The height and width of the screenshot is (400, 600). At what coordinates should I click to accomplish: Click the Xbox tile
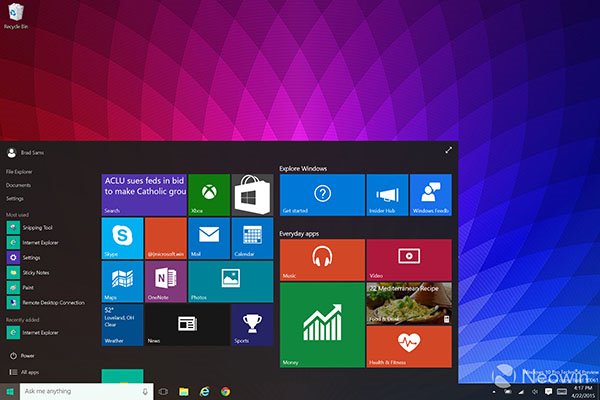[209, 195]
